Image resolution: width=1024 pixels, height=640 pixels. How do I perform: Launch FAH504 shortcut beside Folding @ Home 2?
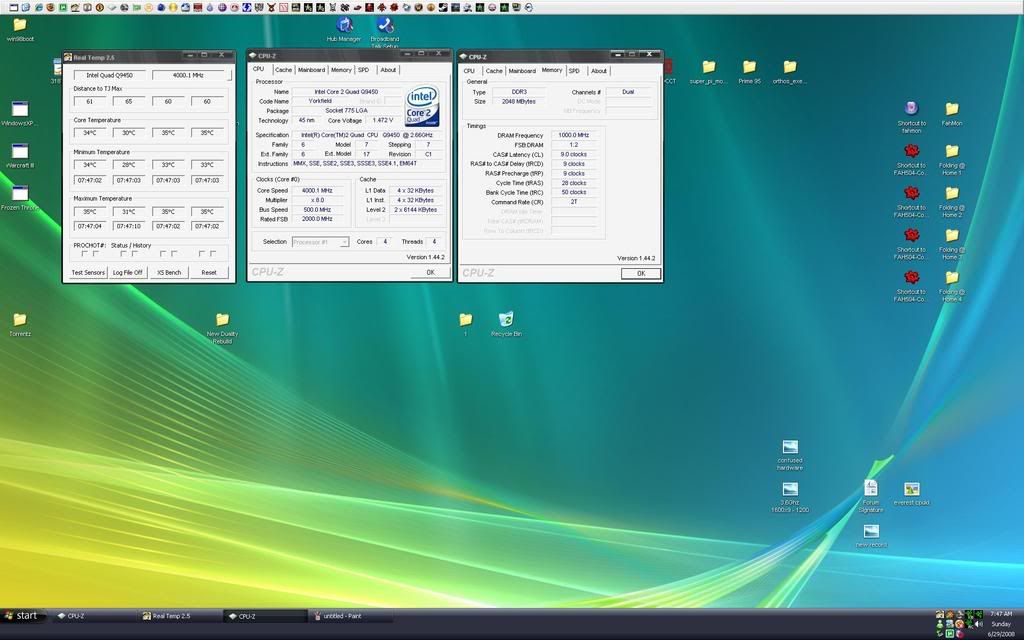click(912, 201)
